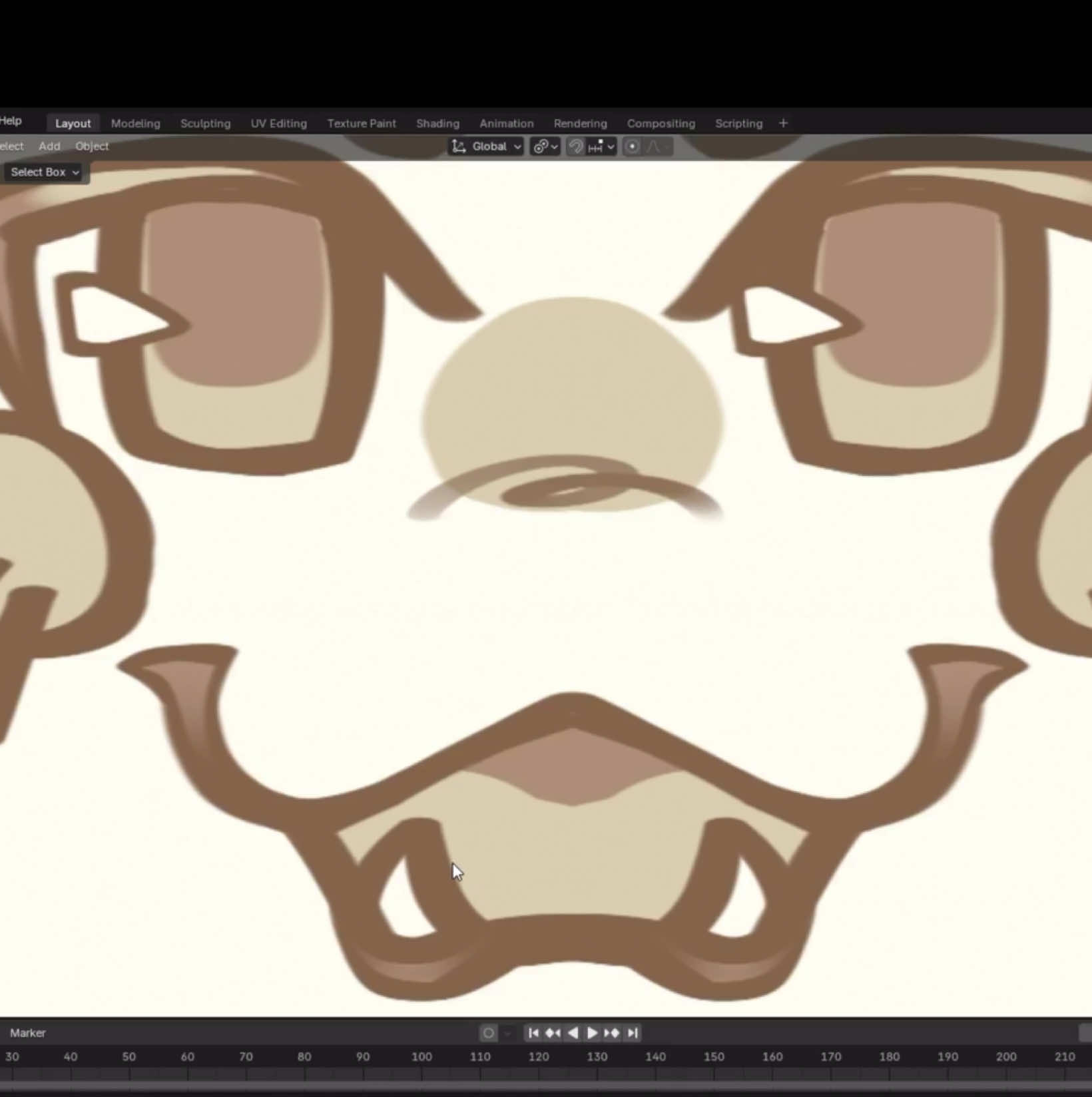
Task: Open the Select Box tool dropdown
Action: 45,172
